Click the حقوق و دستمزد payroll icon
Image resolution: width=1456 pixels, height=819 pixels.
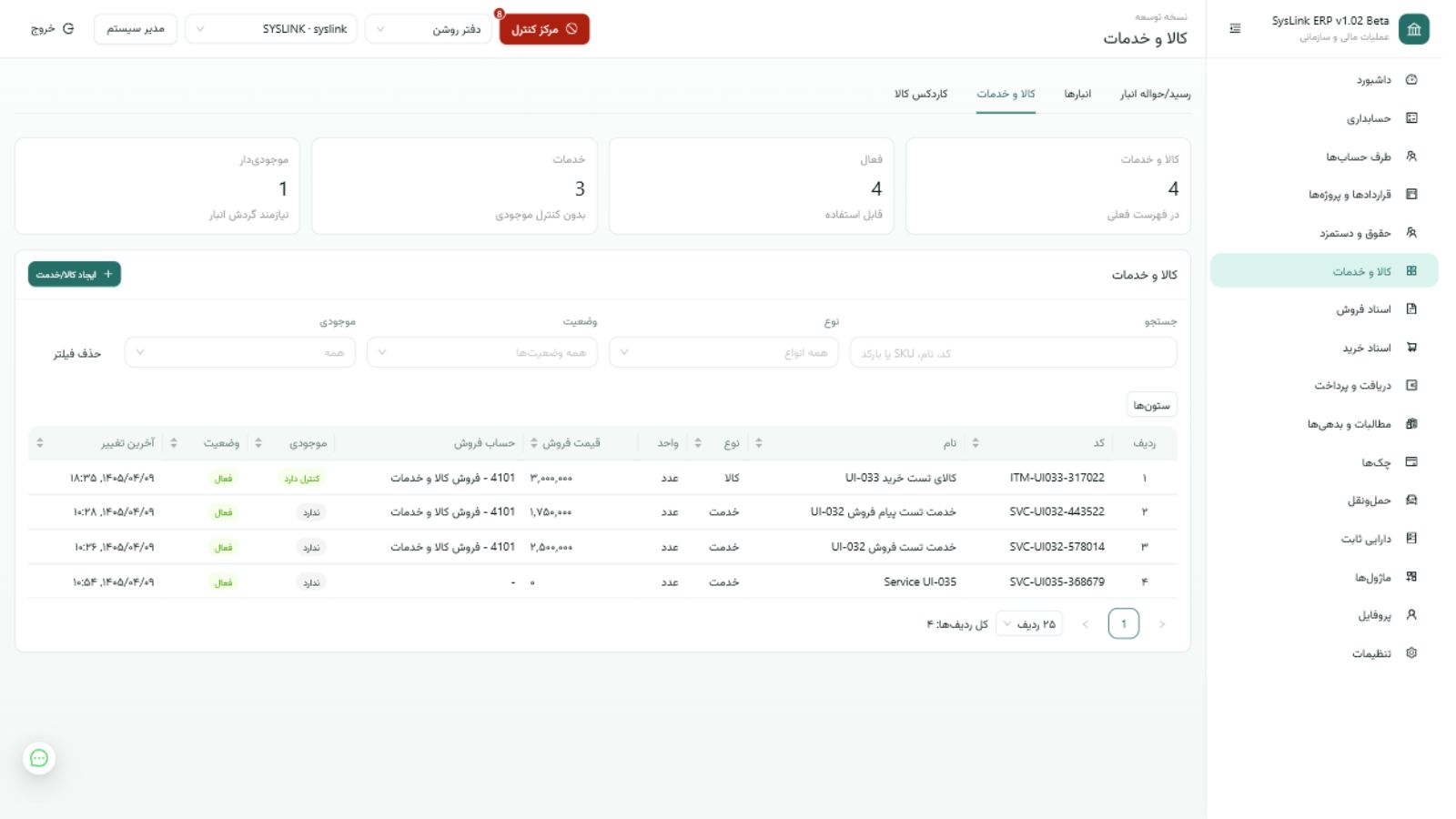pos(1411,233)
